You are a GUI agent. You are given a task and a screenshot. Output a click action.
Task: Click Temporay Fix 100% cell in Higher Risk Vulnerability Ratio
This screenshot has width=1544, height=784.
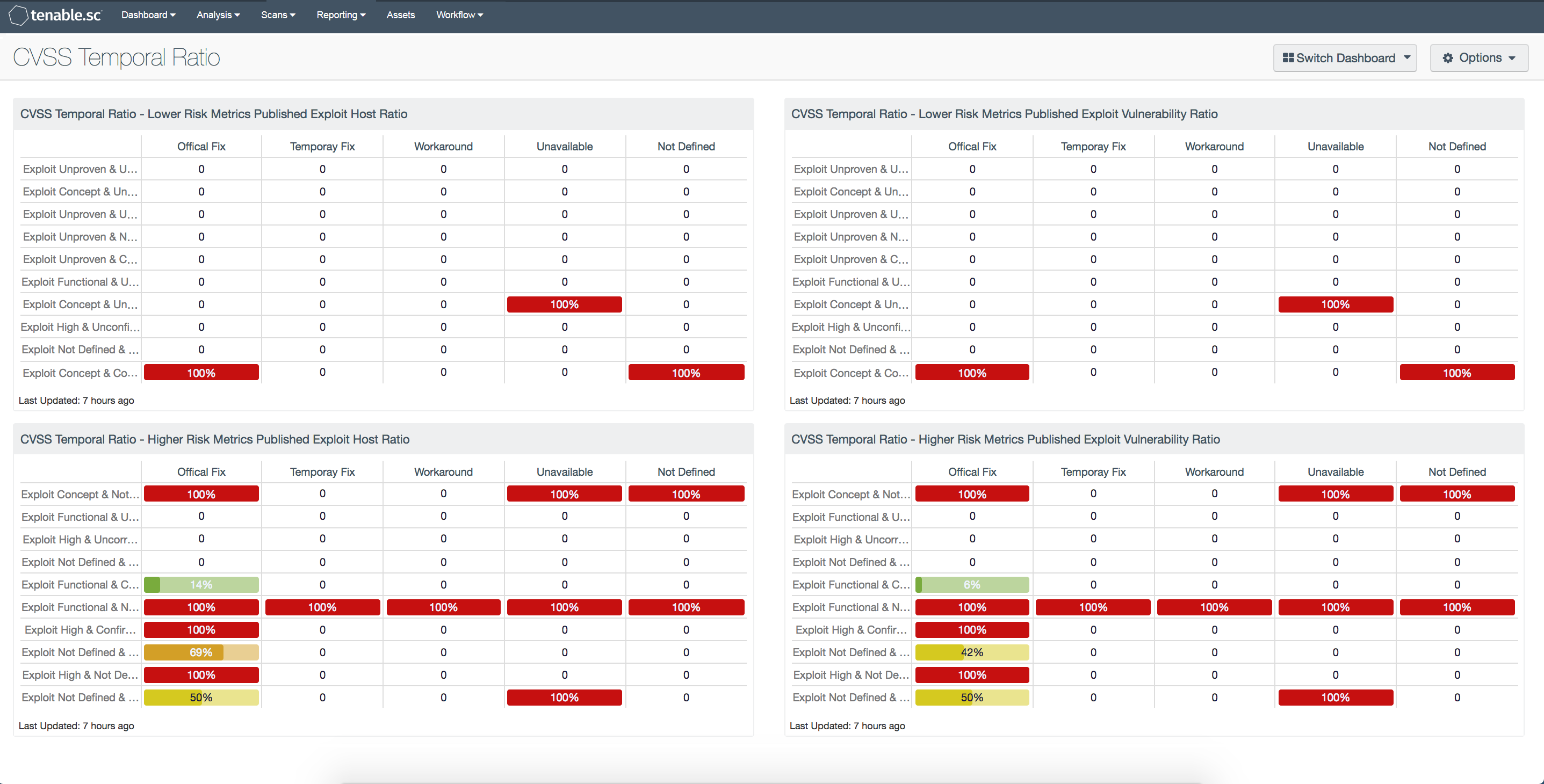[x=1093, y=607]
